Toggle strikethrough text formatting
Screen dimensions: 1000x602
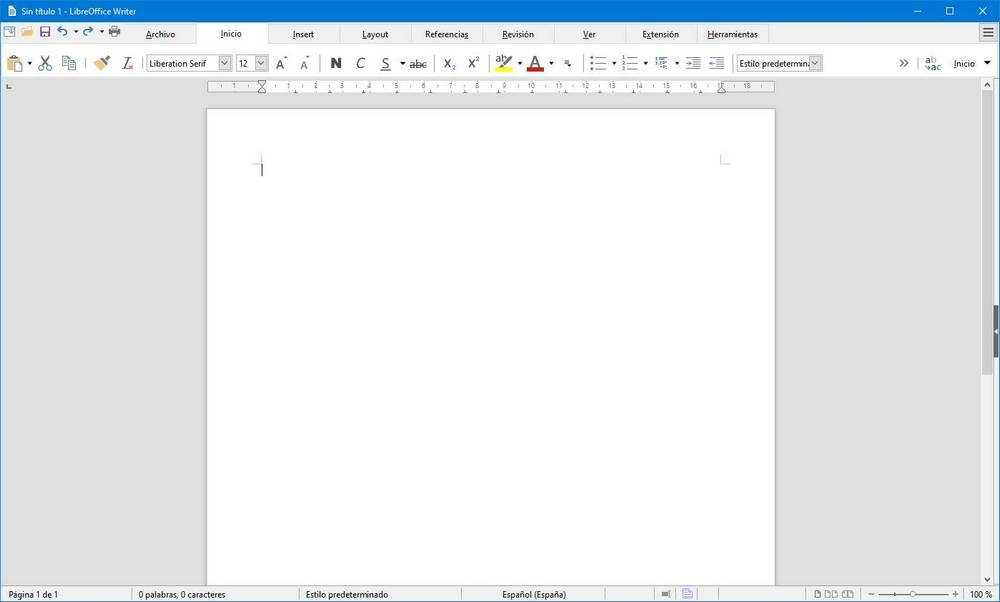418,63
